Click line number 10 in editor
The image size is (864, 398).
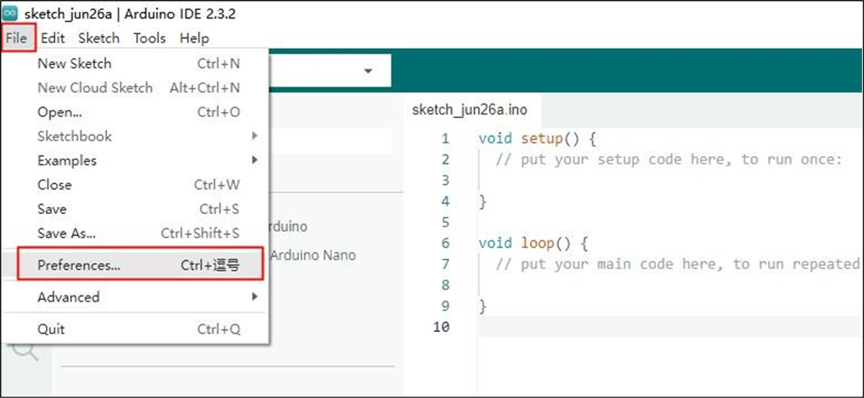(441, 327)
